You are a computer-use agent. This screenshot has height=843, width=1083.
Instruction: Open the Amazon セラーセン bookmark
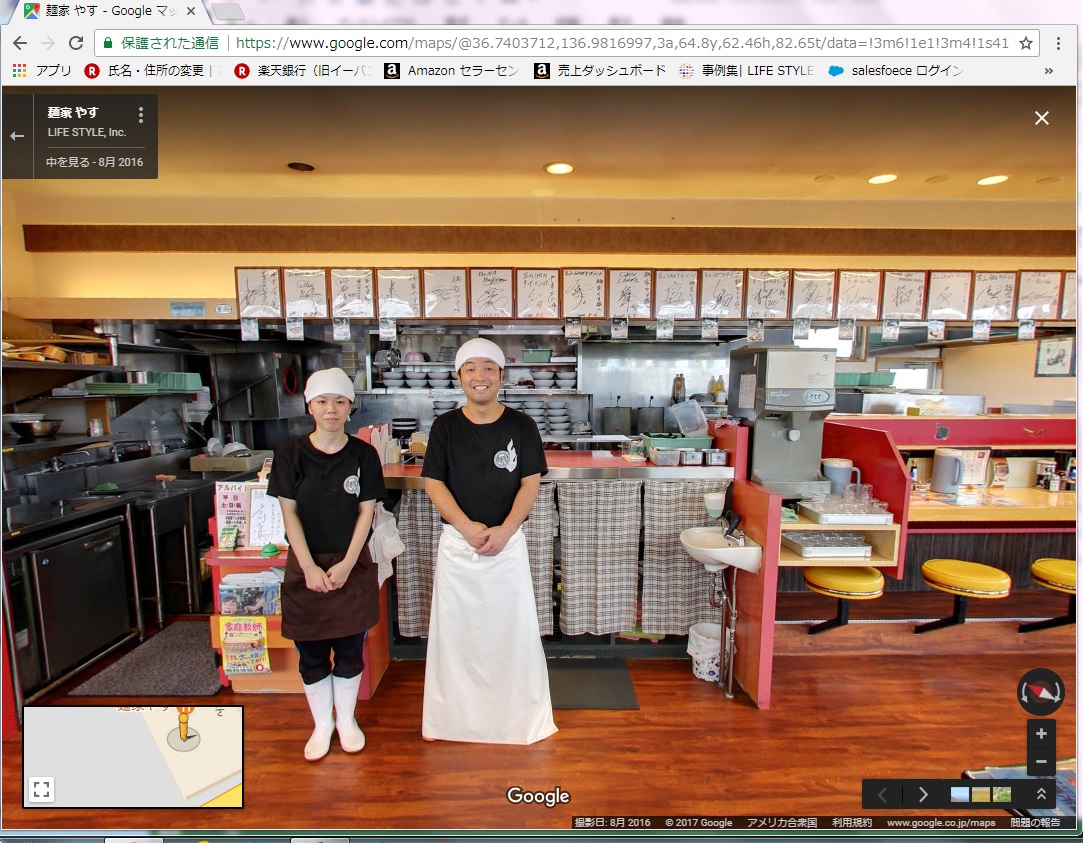(x=451, y=71)
